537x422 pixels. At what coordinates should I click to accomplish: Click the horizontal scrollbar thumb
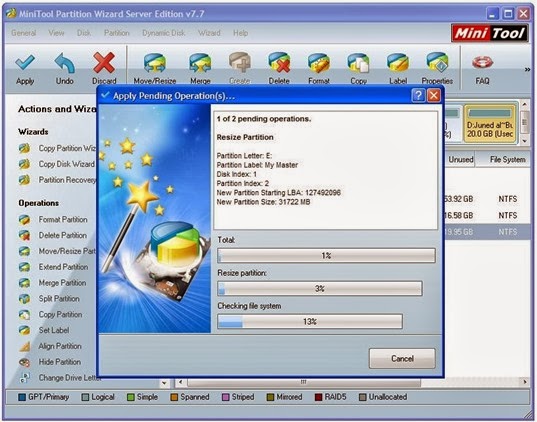click(303, 382)
